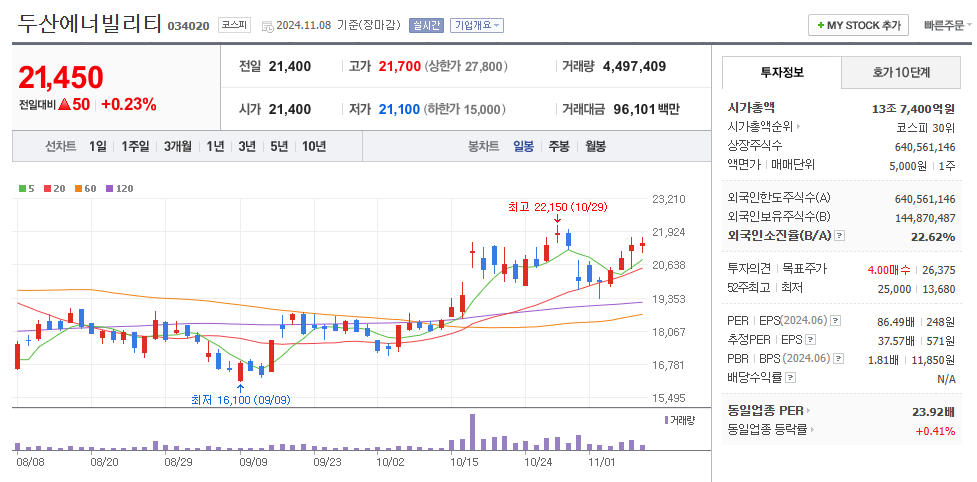The height and width of the screenshot is (482, 977).
Task: Click the red 최고 22,150 marker arrow
Action: pos(558,219)
